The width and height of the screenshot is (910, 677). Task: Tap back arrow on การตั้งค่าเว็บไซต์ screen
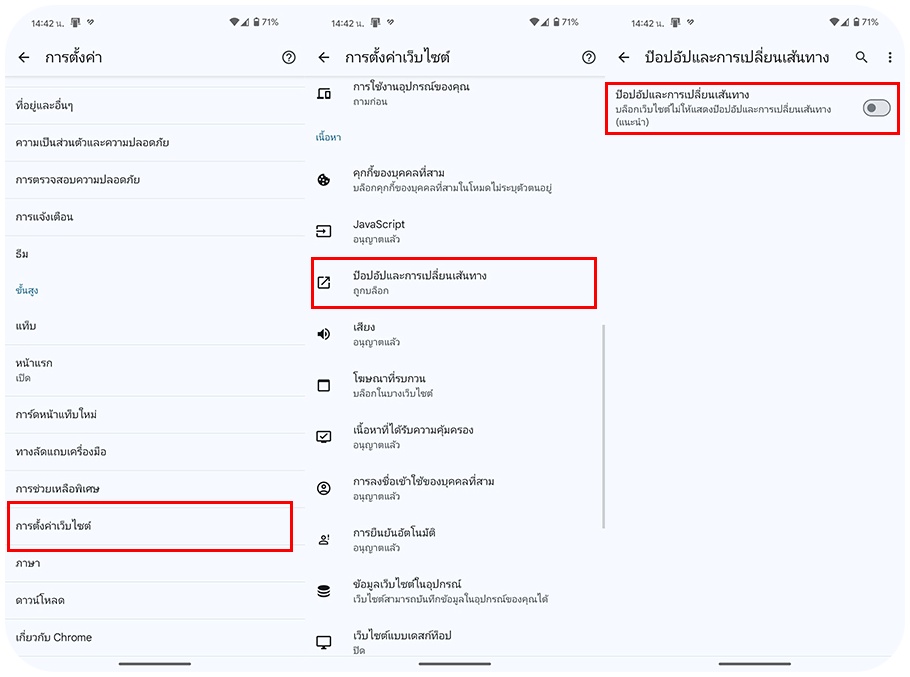(x=324, y=58)
